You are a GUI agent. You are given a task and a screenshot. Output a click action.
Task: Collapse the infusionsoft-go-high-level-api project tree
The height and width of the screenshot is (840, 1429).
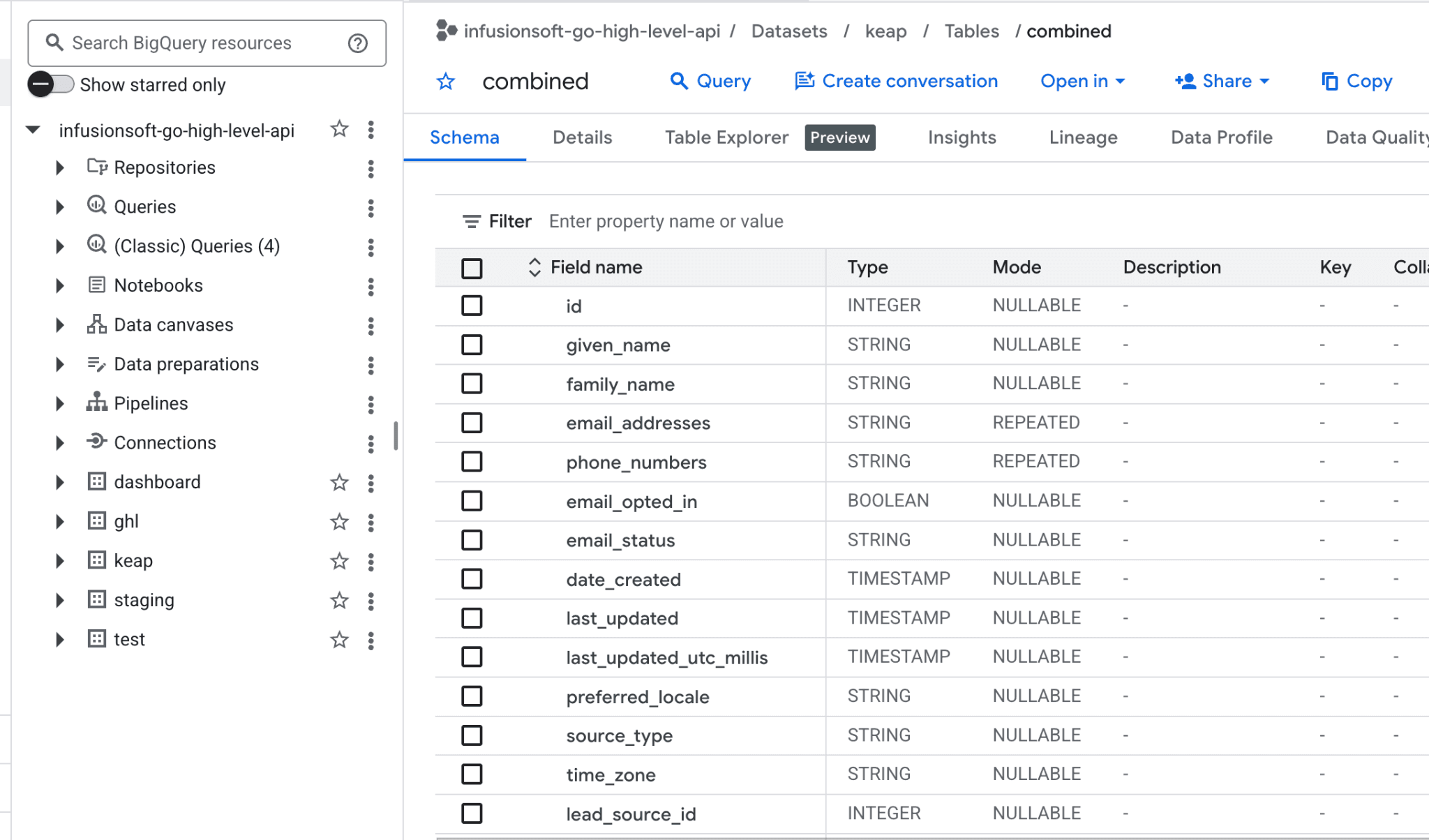click(x=33, y=130)
